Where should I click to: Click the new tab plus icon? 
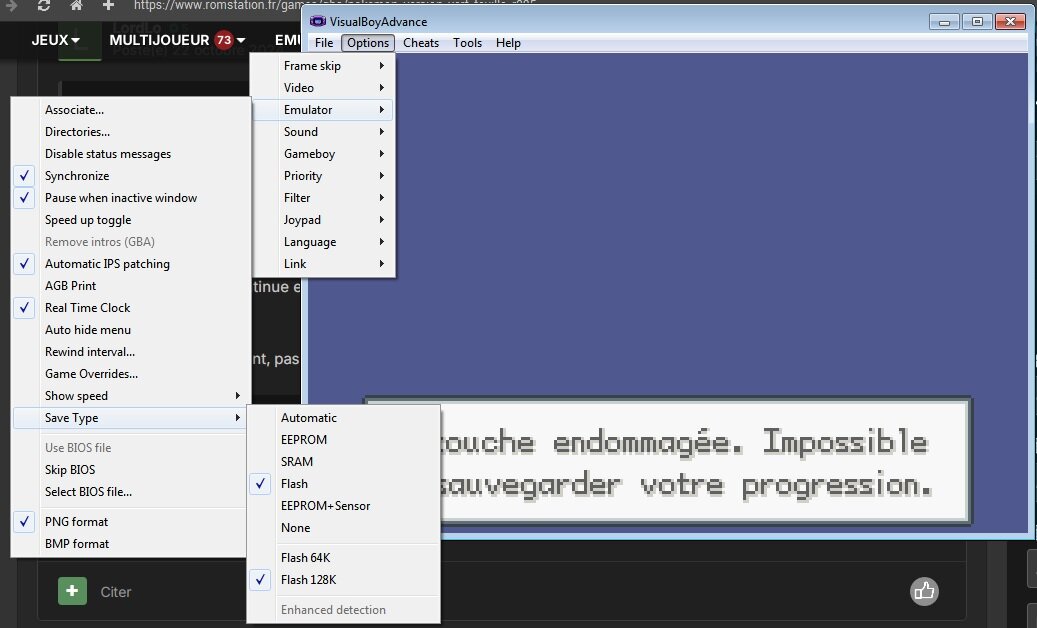108,6
